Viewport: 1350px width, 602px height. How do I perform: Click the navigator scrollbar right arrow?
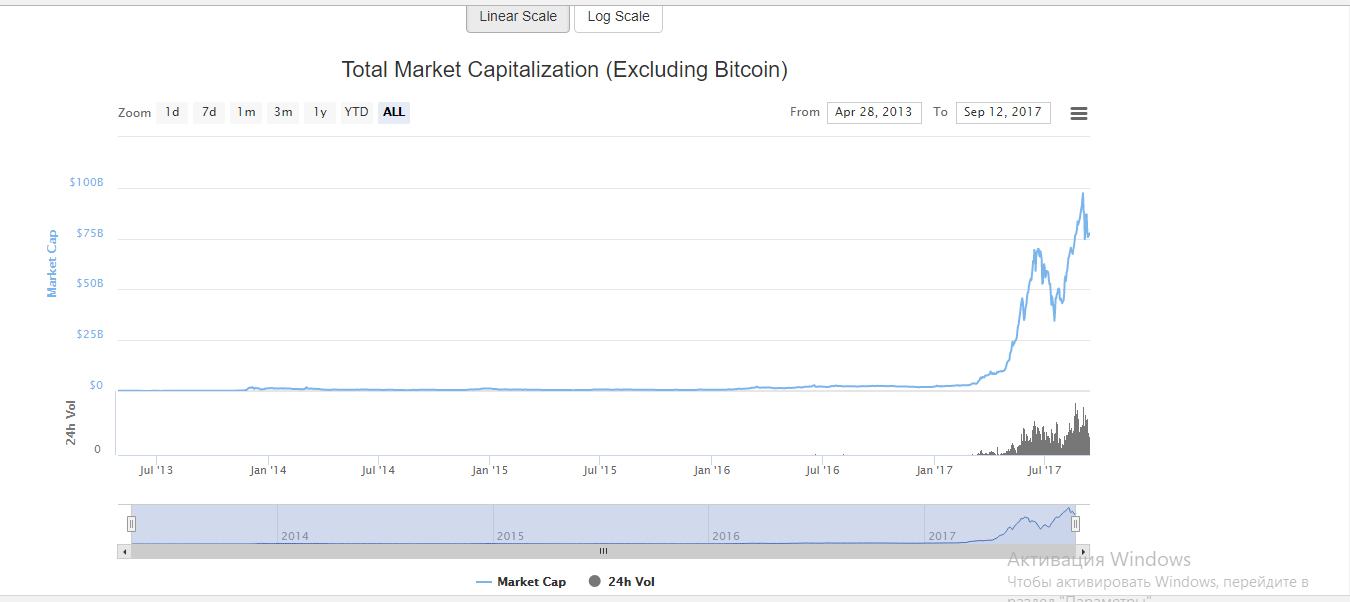(x=1082, y=551)
